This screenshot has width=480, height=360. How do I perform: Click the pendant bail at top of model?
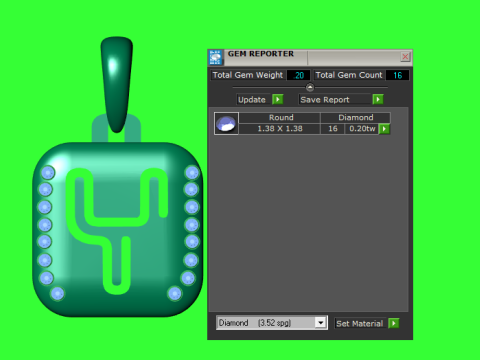coord(117,84)
